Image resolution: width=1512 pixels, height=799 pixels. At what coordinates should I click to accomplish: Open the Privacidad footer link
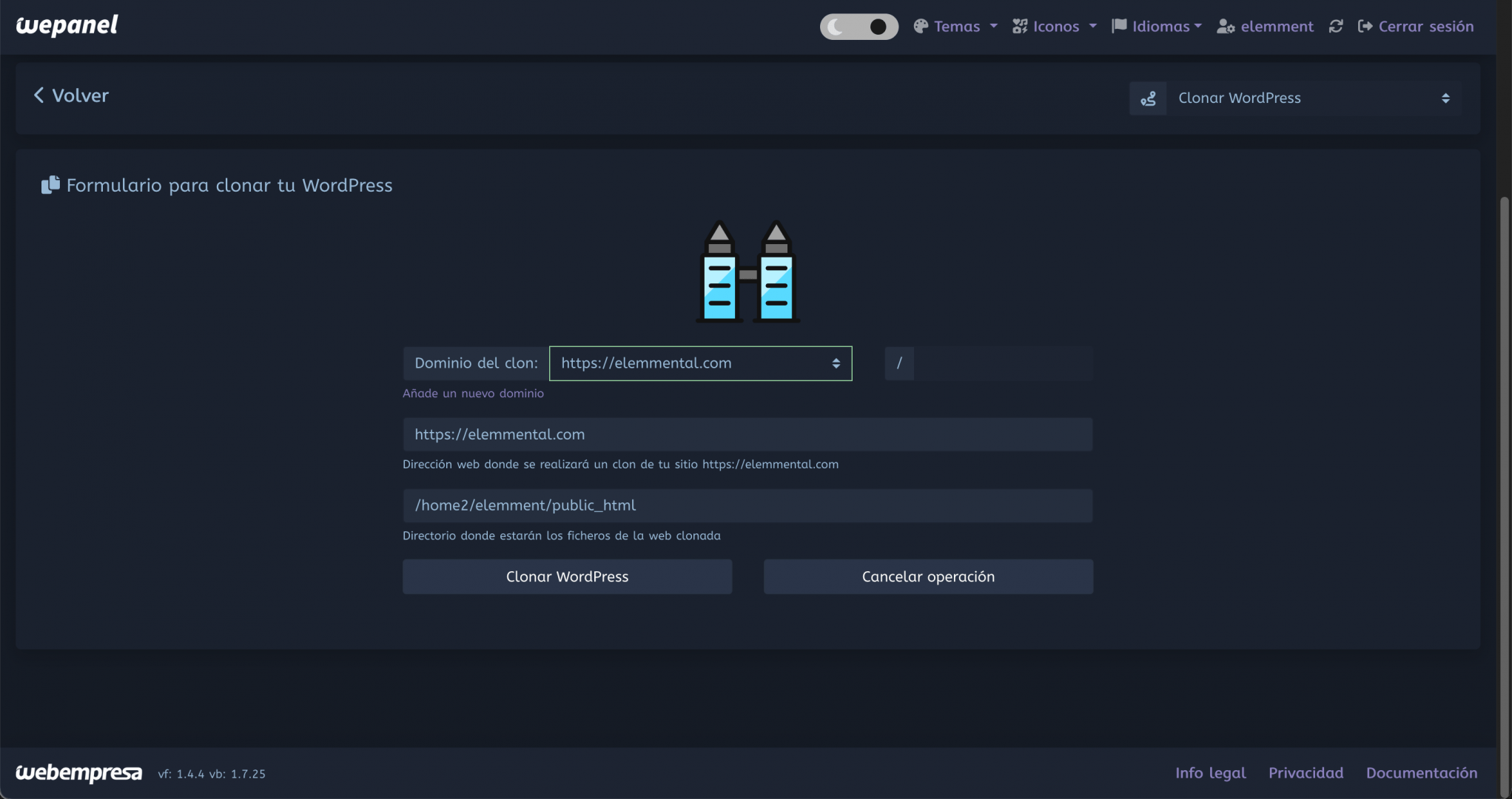coord(1306,773)
